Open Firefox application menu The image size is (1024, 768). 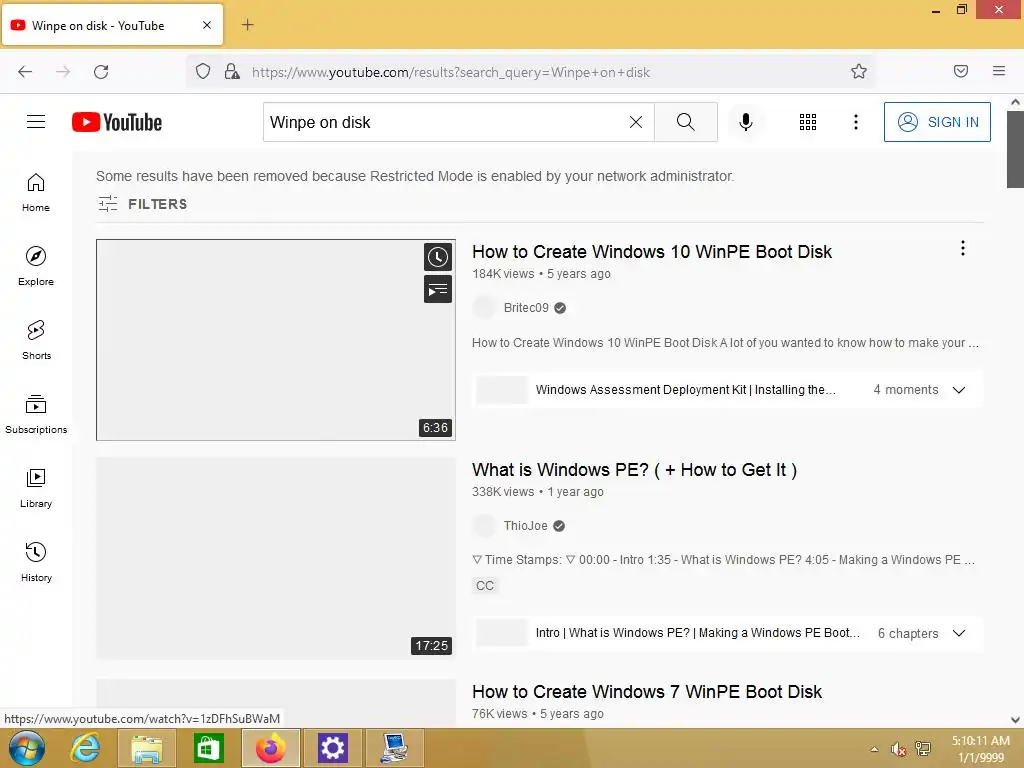click(x=999, y=71)
